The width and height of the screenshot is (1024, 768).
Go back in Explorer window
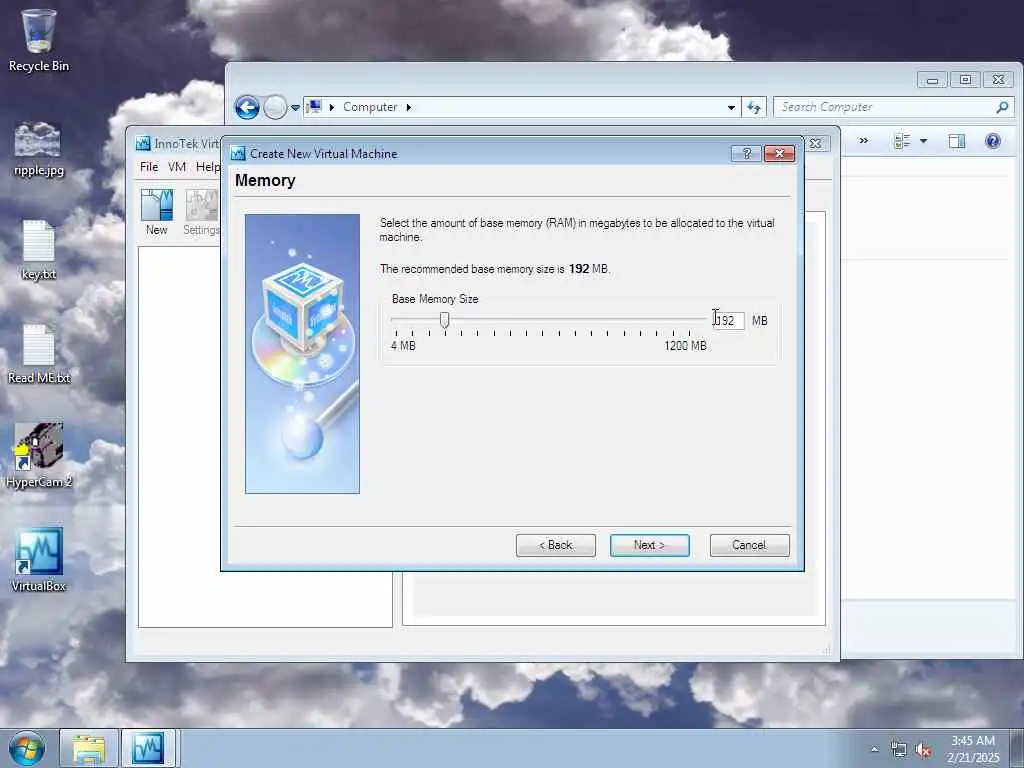point(247,107)
